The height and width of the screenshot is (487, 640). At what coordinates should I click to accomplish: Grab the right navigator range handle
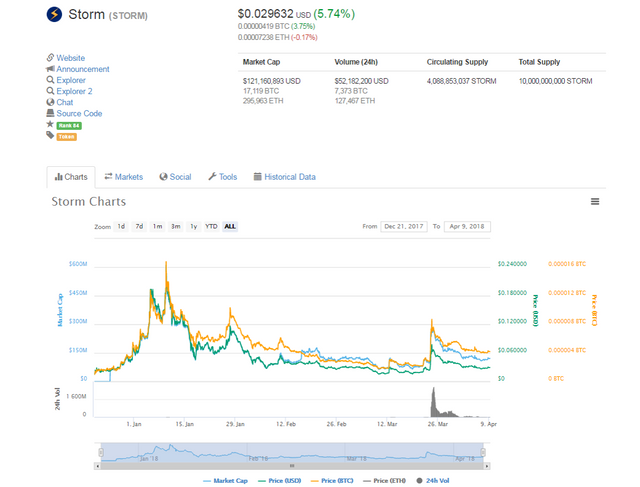coord(483,452)
